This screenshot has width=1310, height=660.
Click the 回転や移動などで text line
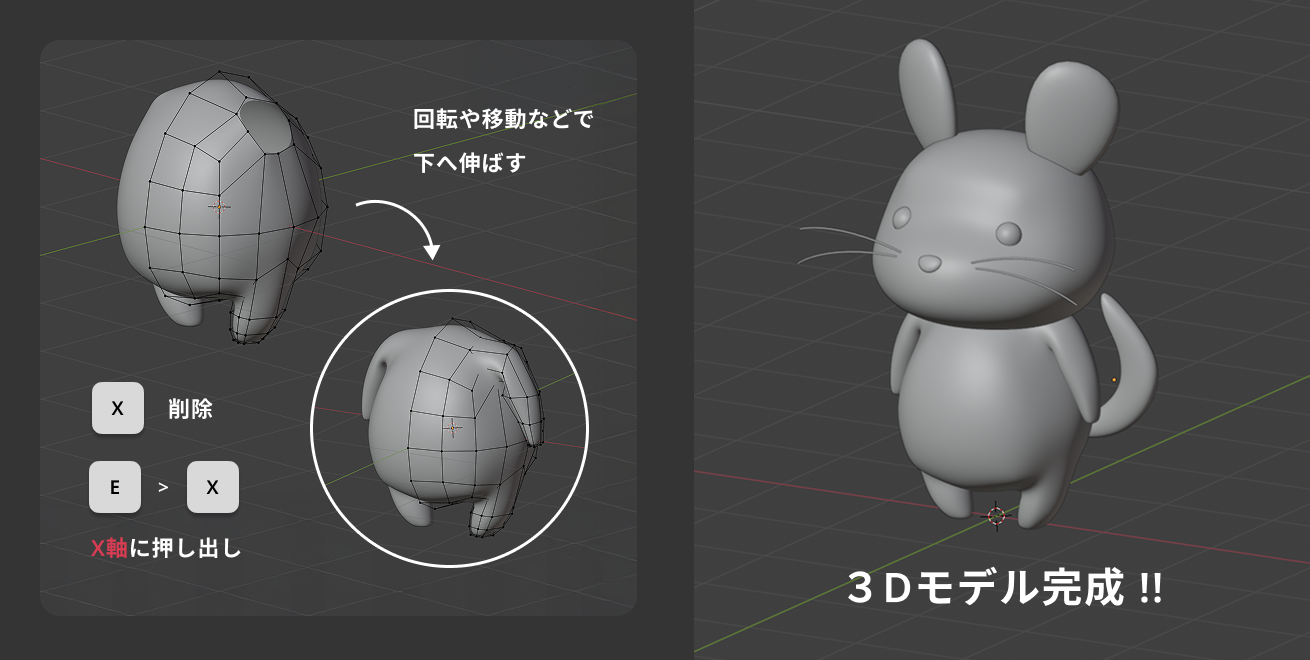click(503, 120)
